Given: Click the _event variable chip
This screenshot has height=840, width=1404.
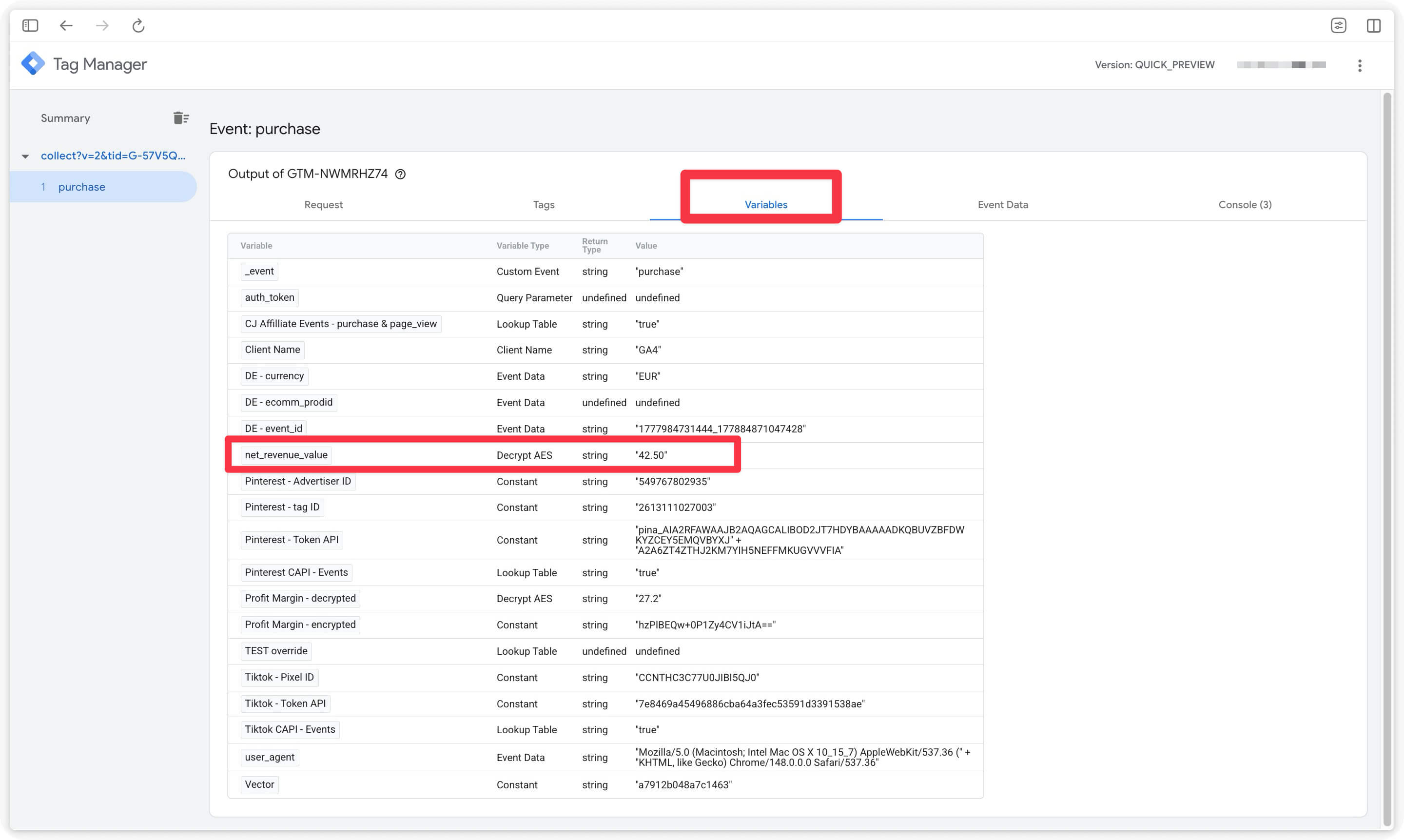Looking at the screenshot, I should pyautogui.click(x=259, y=272).
